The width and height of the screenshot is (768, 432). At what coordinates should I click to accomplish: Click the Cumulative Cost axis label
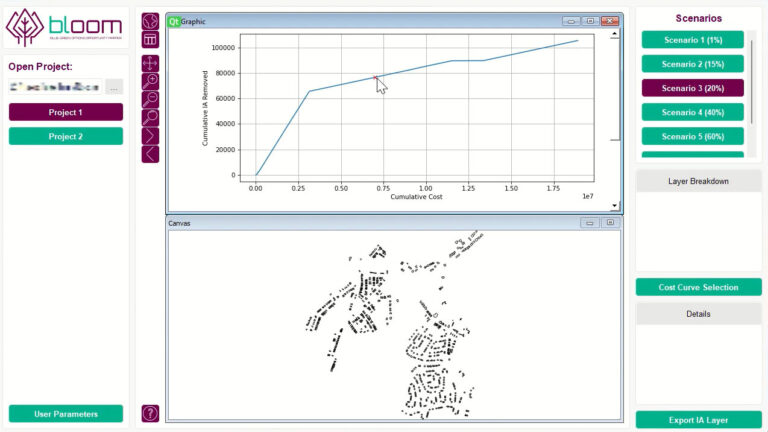point(416,196)
